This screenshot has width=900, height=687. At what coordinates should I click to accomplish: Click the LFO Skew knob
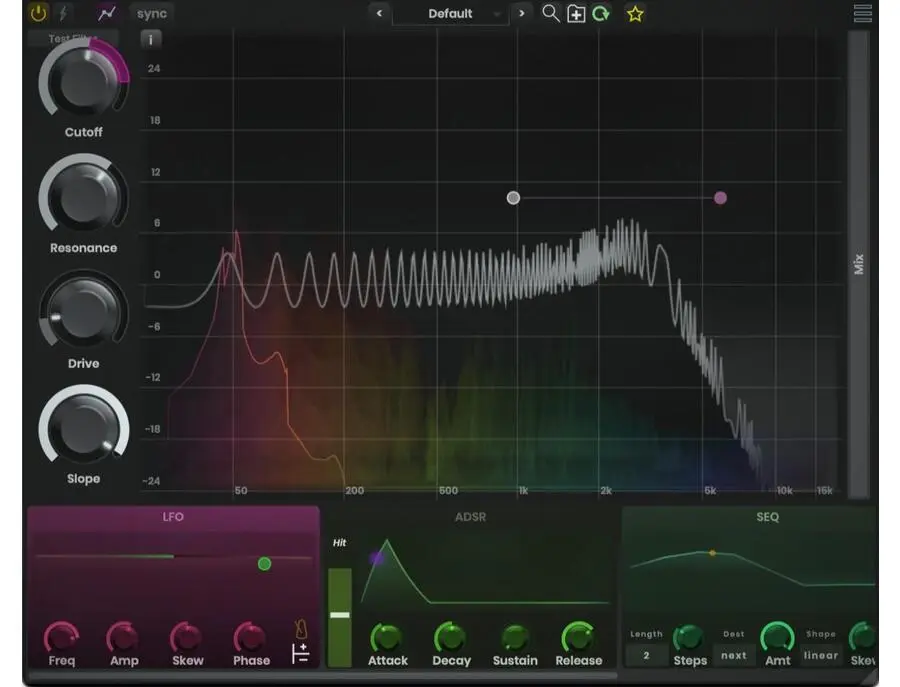[x=187, y=637]
